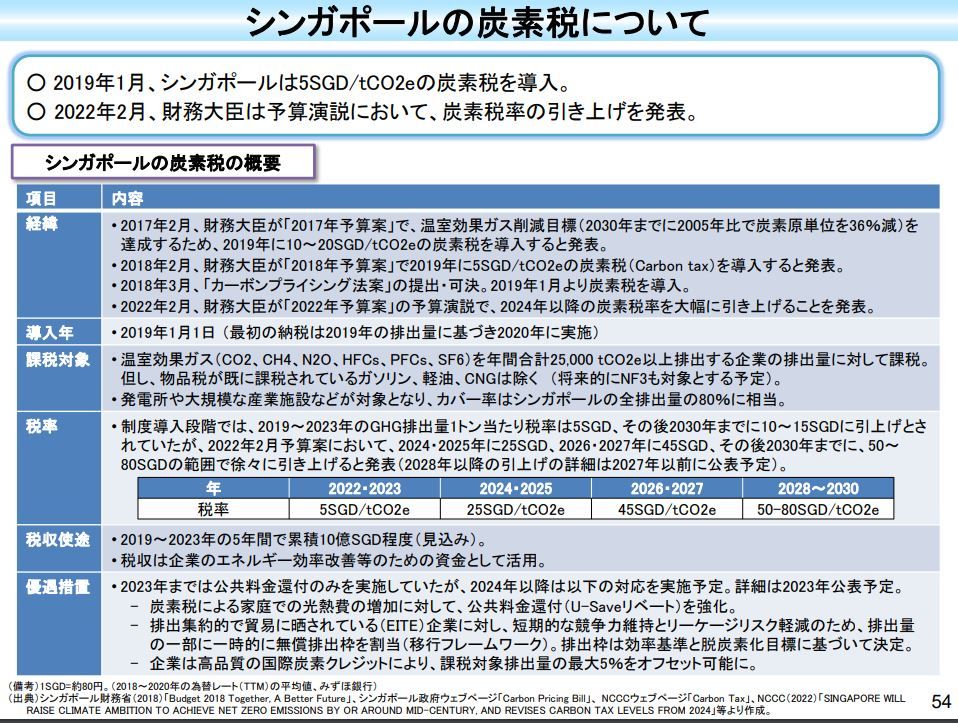Select the 優遇措置 row label

tap(58, 587)
